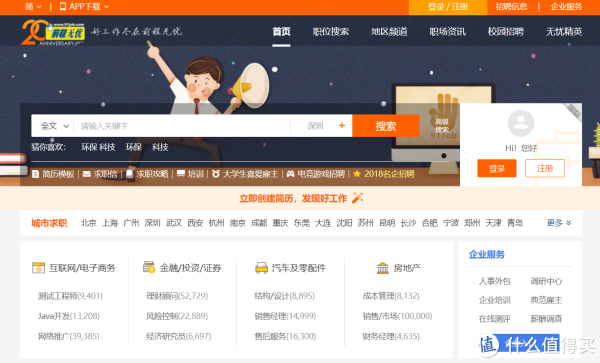600x363 pixels.
Task: Expand the 全文 search scope dropdown
Action: coord(55,126)
